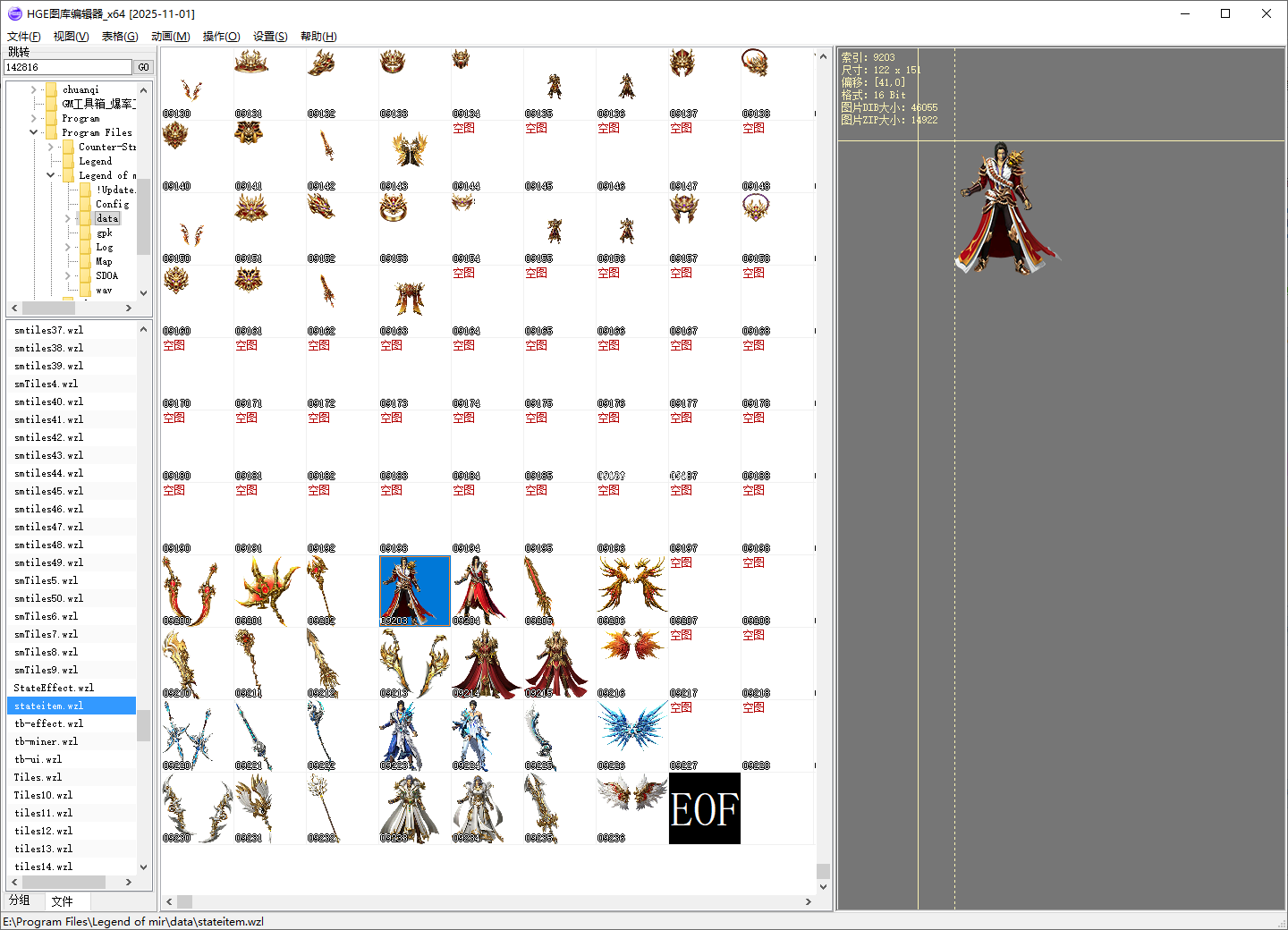This screenshot has width=1288, height=930.
Task: Select StateEffect.wzl in the file list
Action: 72,688
